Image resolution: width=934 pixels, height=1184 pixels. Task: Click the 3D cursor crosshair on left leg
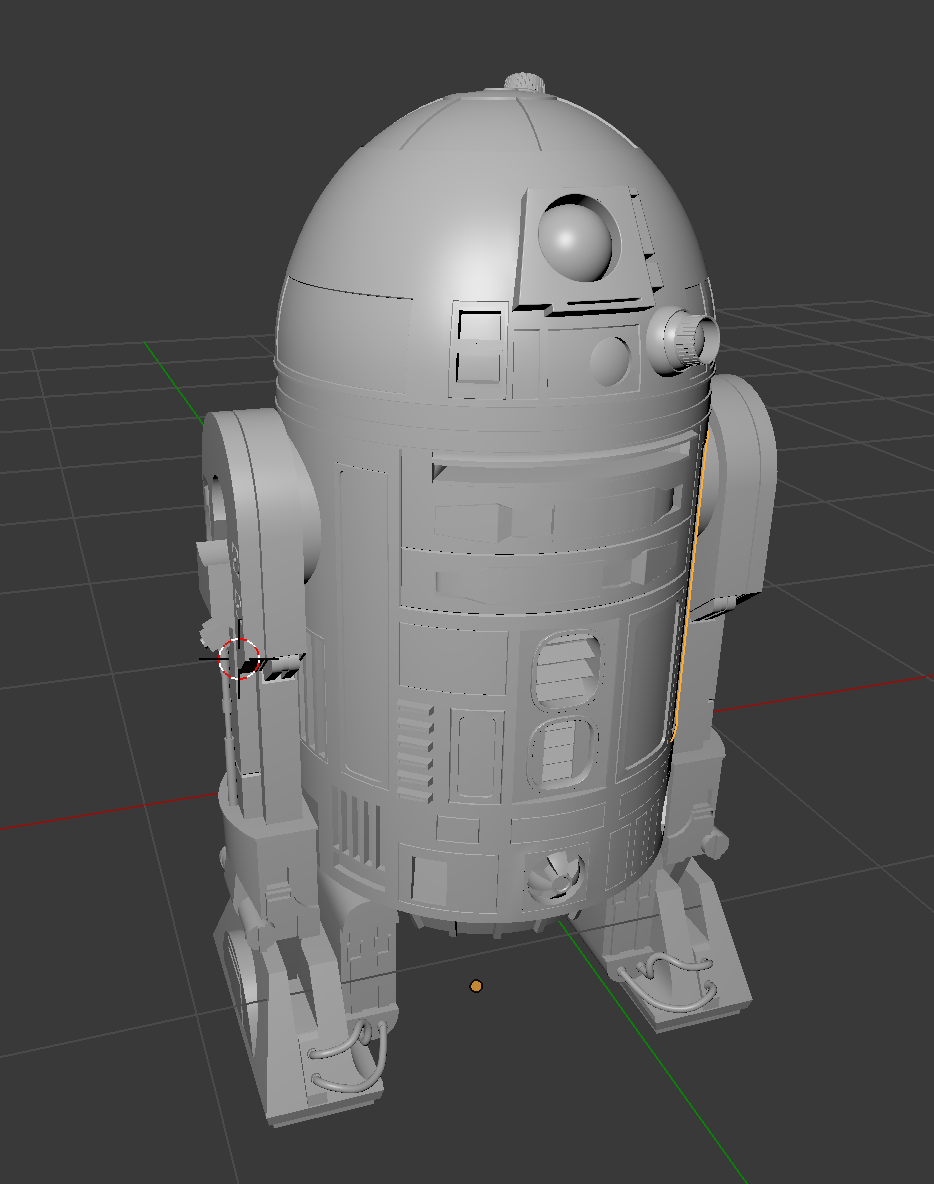click(239, 658)
